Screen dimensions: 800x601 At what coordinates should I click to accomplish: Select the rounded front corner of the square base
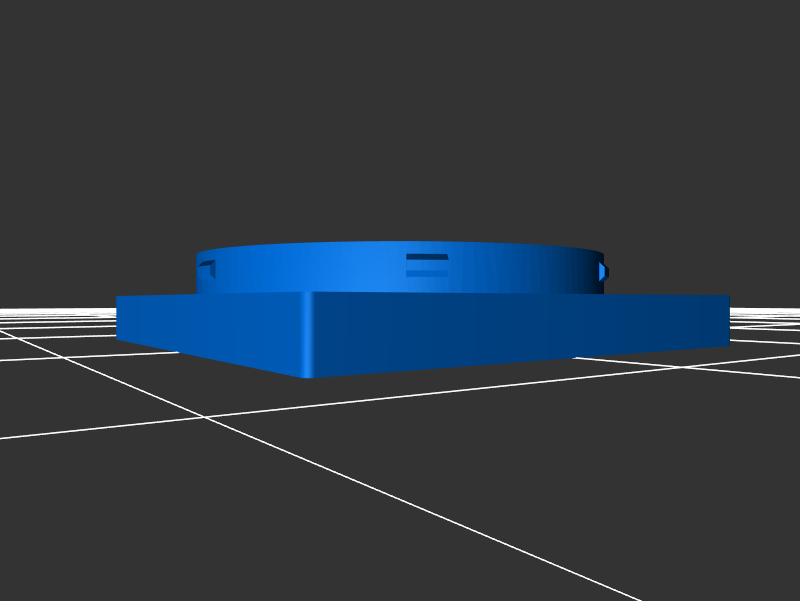pos(308,333)
